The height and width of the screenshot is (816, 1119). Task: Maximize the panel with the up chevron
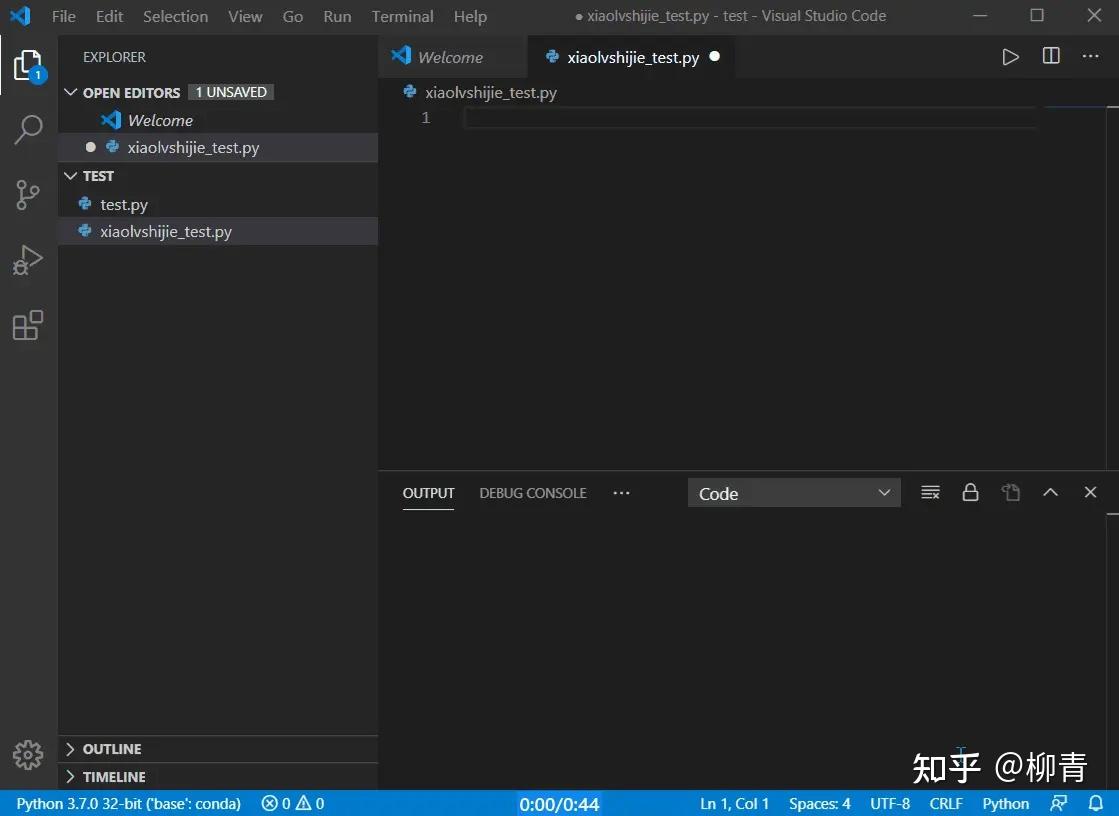click(1050, 493)
